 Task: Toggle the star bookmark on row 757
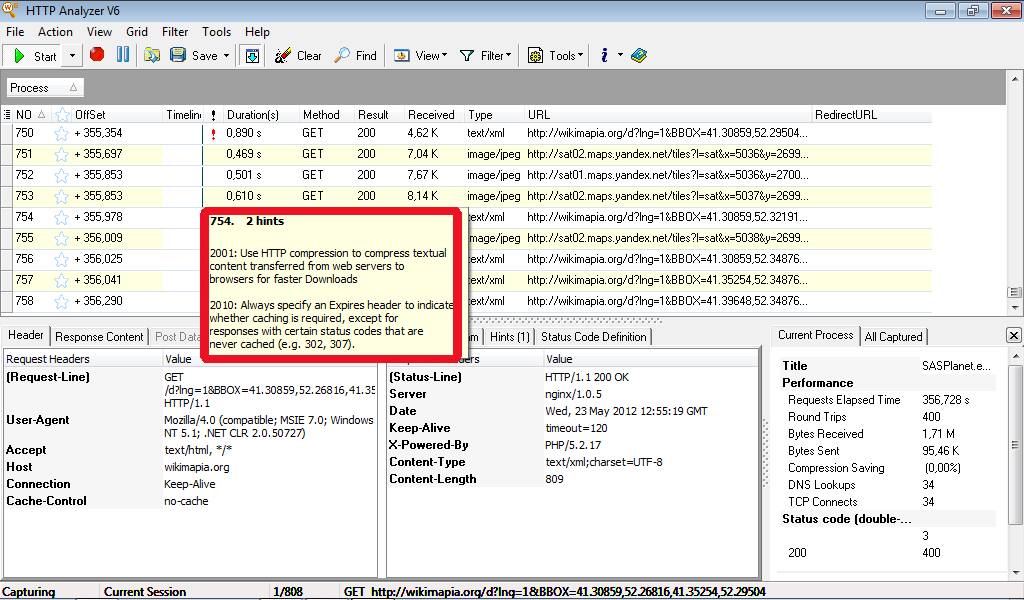coord(61,280)
